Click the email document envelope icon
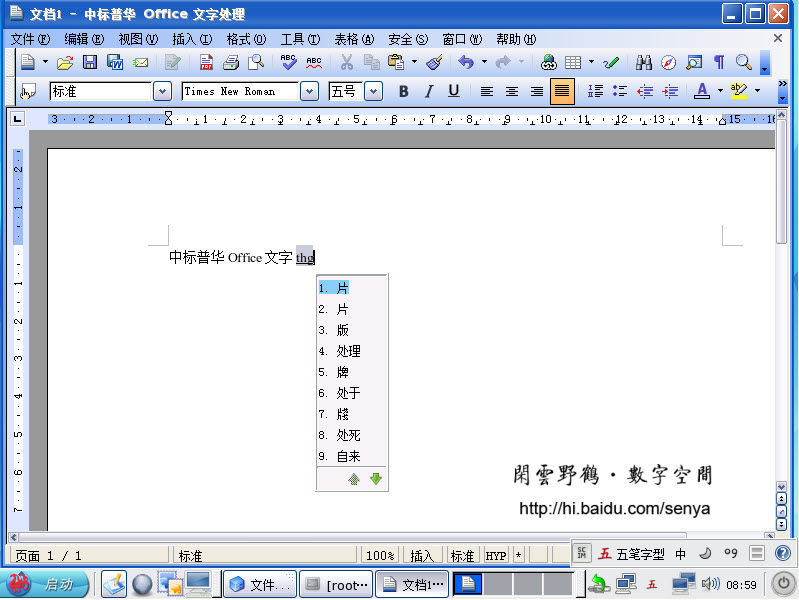 pos(140,62)
